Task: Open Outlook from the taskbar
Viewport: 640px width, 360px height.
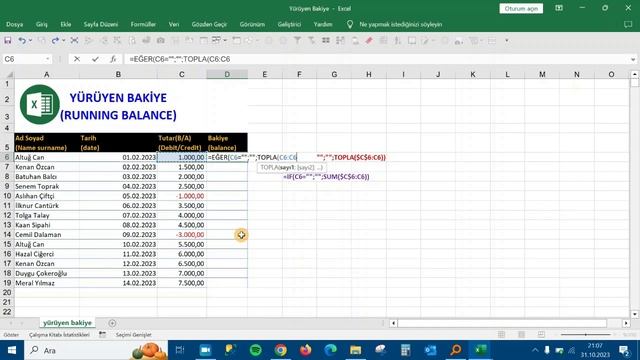Action: click(431, 350)
